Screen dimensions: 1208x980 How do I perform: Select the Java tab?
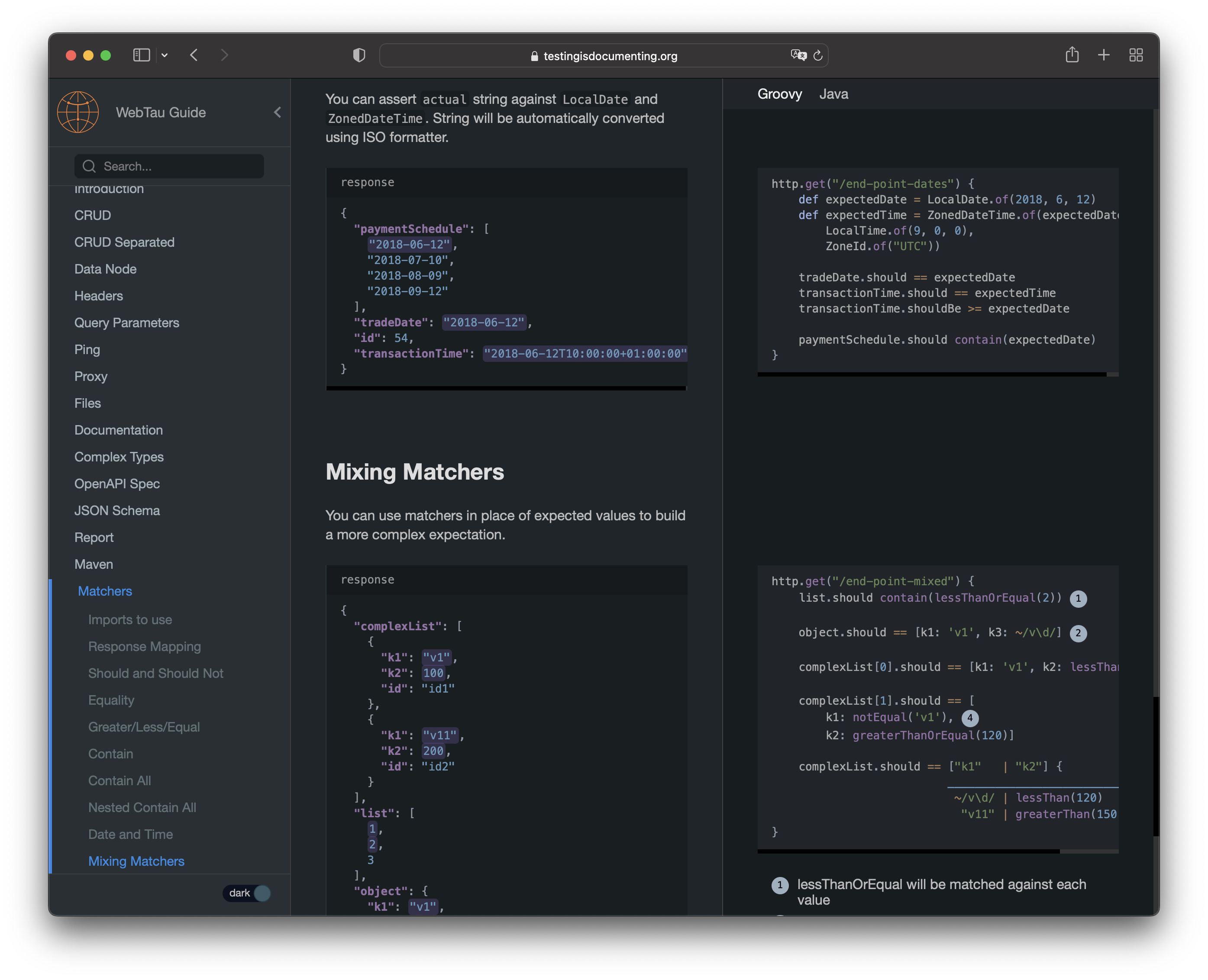tap(834, 93)
